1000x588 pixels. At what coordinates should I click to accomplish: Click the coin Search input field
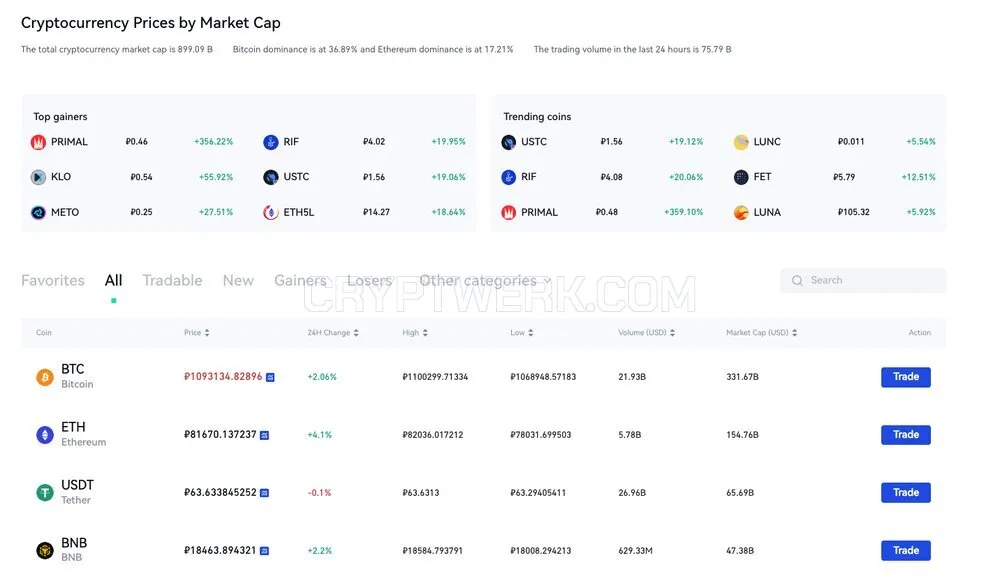coord(863,281)
